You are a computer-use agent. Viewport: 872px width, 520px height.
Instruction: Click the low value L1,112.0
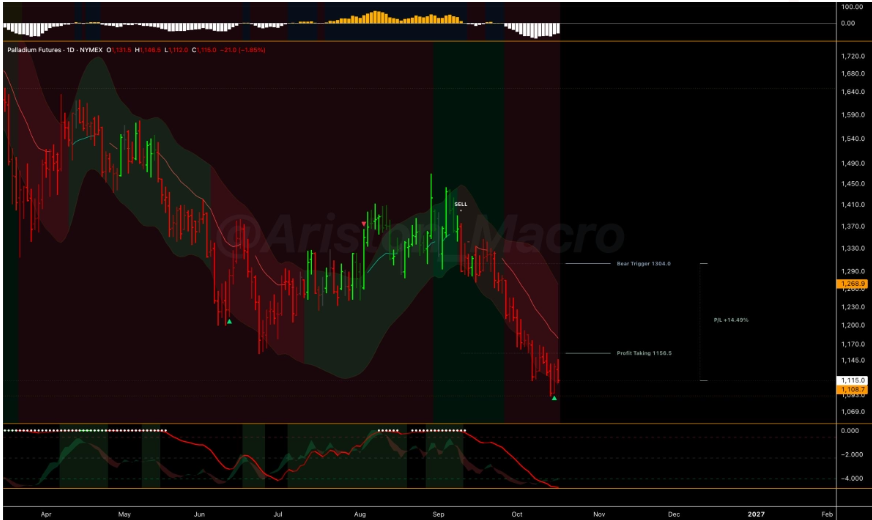pos(176,50)
